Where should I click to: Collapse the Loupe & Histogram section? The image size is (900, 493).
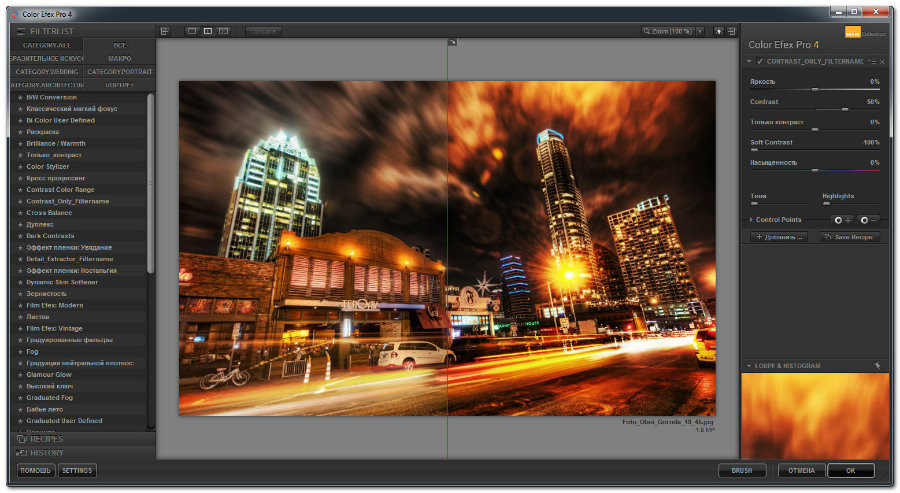(x=750, y=366)
